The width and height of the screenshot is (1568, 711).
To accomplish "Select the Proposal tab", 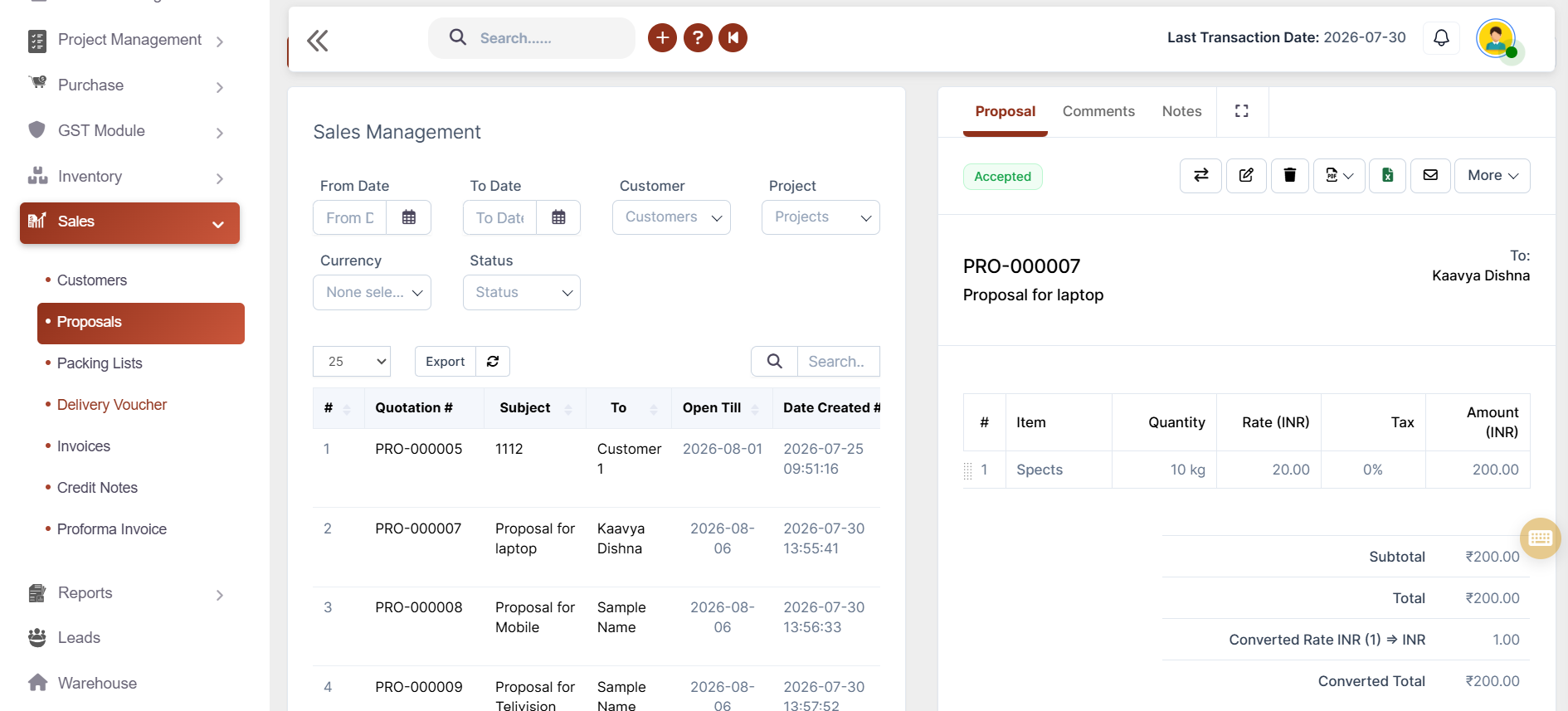I will click(1006, 111).
